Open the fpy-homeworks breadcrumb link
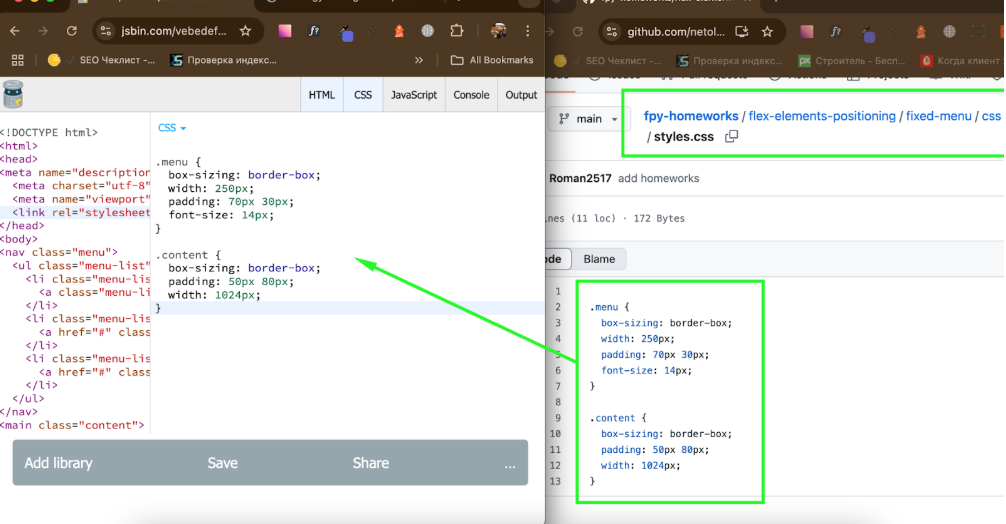The width and height of the screenshot is (1006, 524). point(691,116)
